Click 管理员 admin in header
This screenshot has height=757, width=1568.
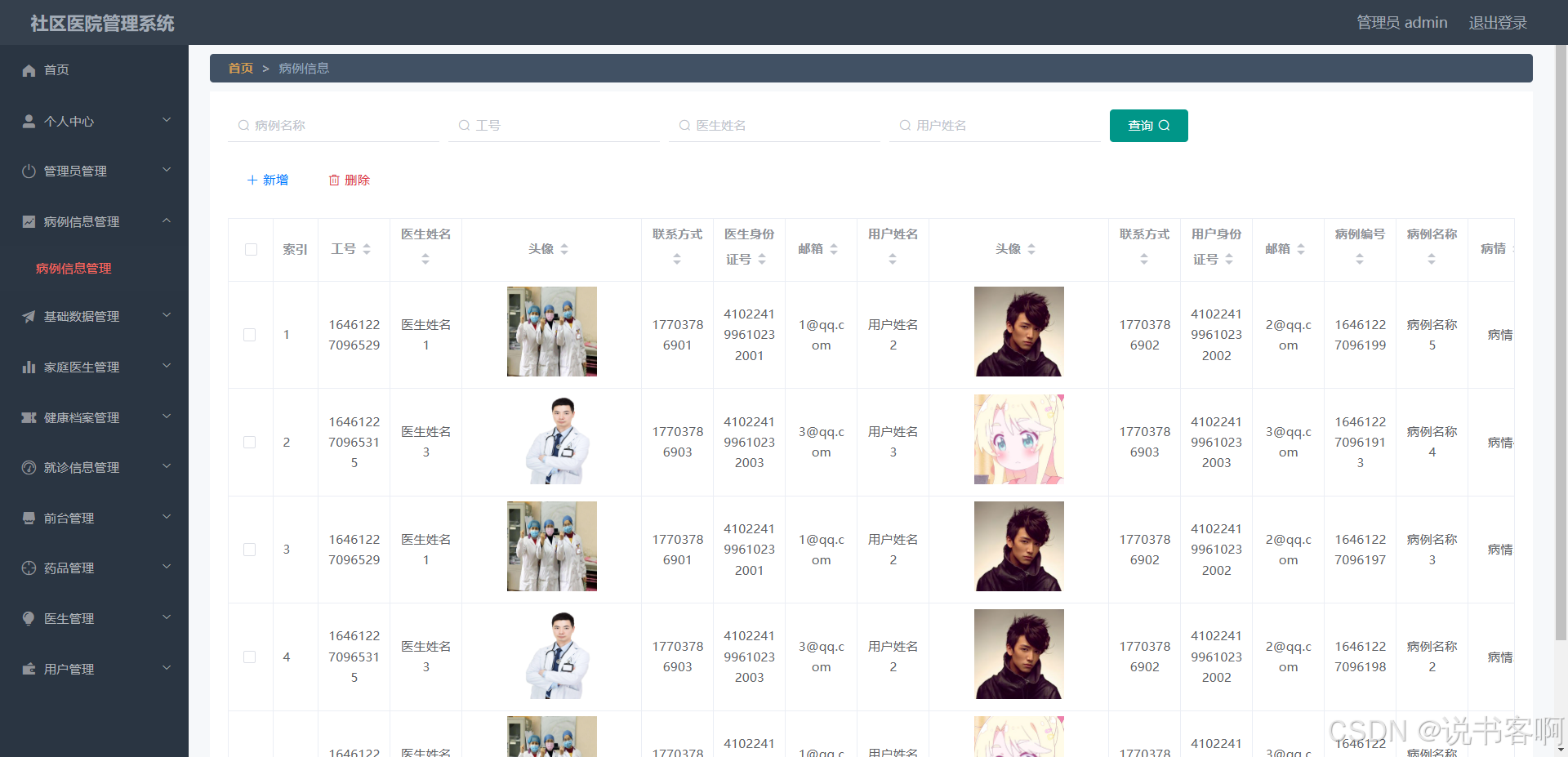1401,23
